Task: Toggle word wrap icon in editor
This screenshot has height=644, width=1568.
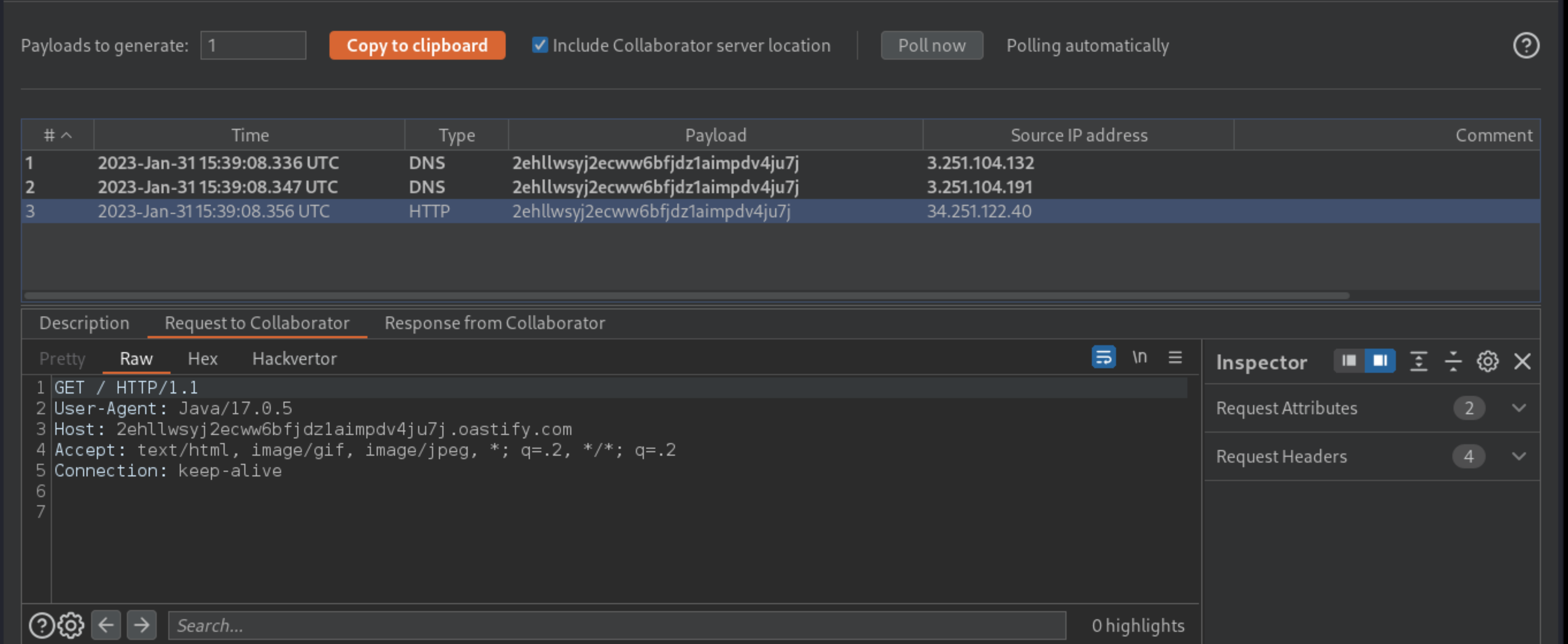Action: tap(1104, 357)
